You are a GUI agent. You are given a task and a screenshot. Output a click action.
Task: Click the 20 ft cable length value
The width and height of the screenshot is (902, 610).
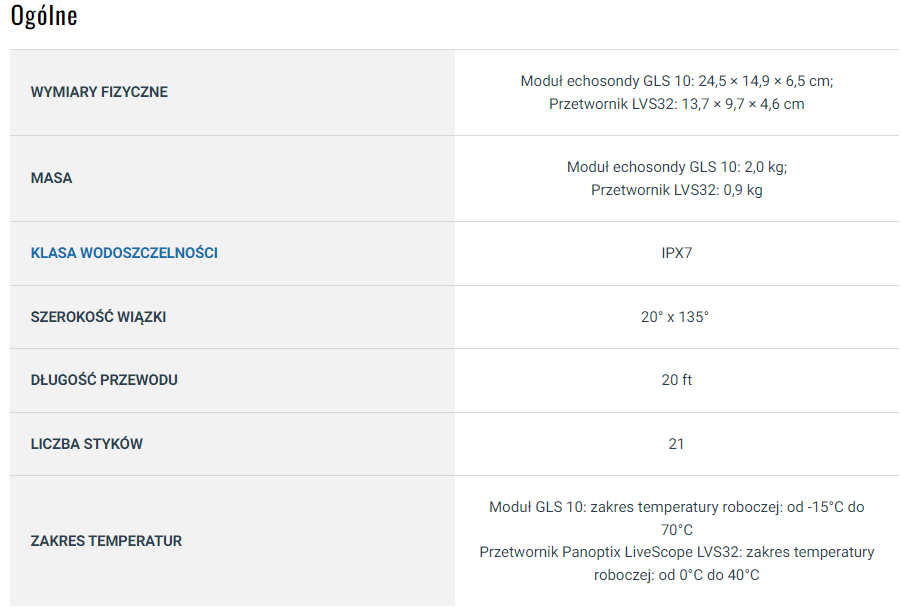coord(676,380)
